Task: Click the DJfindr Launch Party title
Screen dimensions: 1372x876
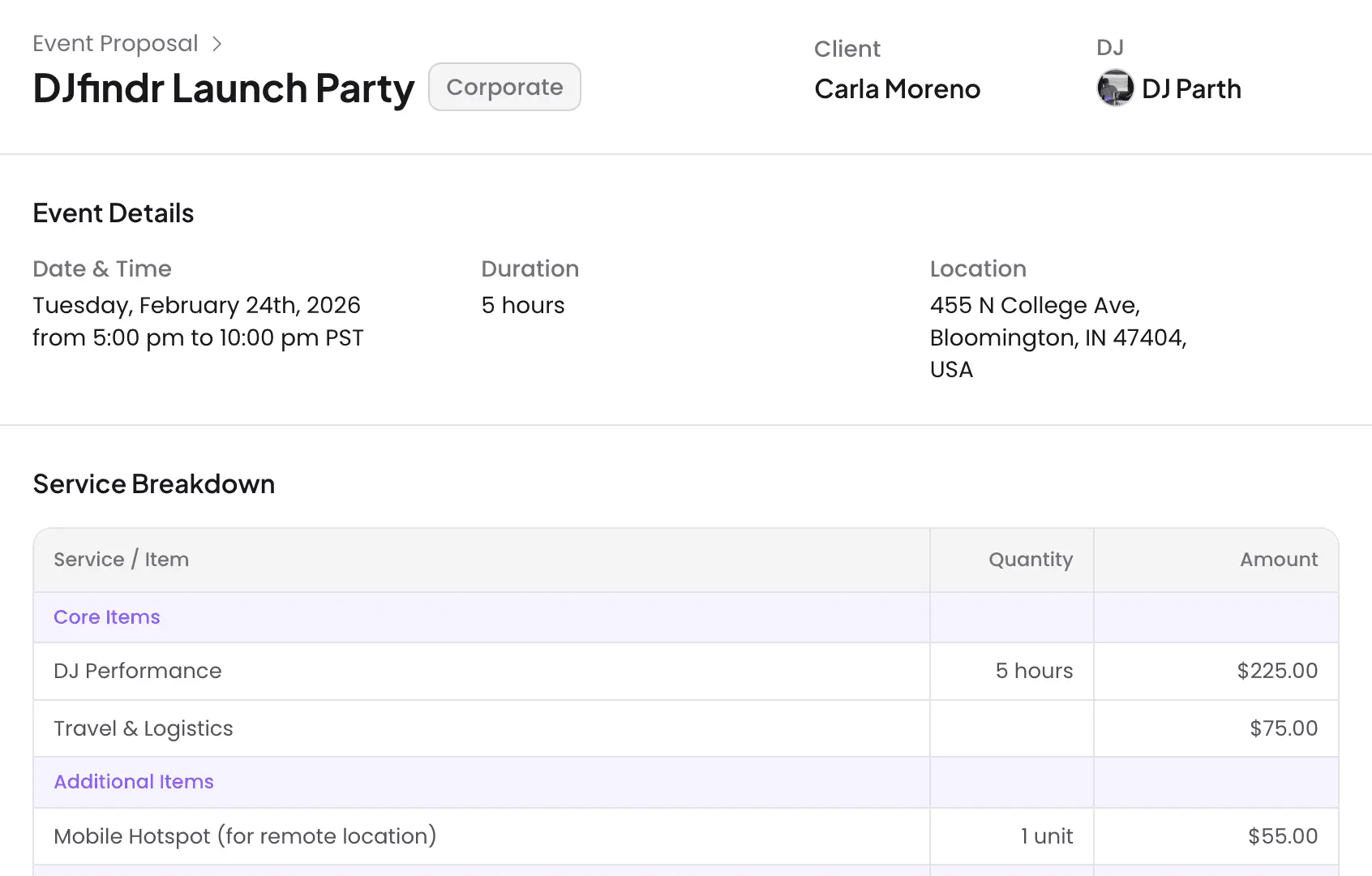Action: tap(224, 88)
